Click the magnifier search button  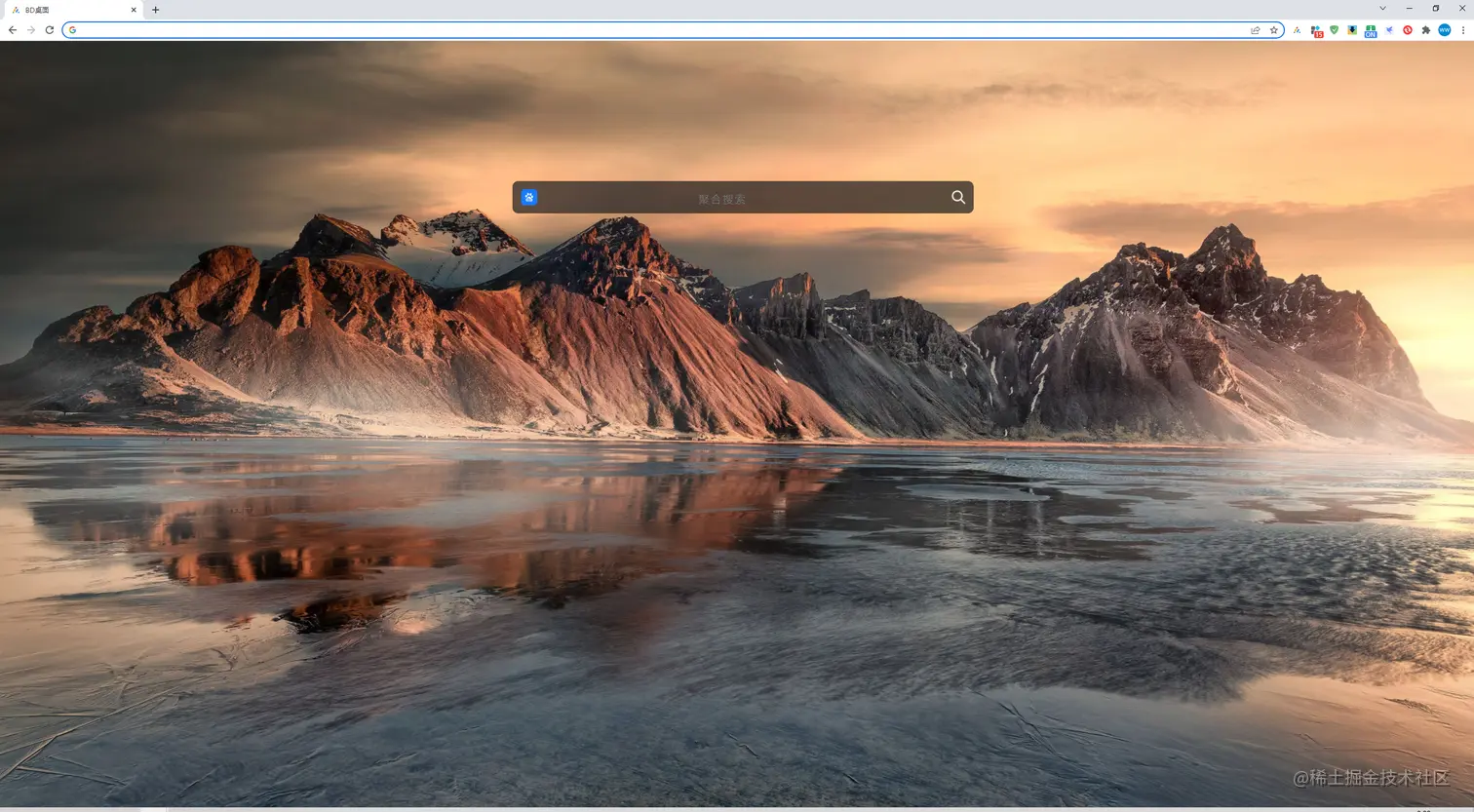(x=958, y=197)
